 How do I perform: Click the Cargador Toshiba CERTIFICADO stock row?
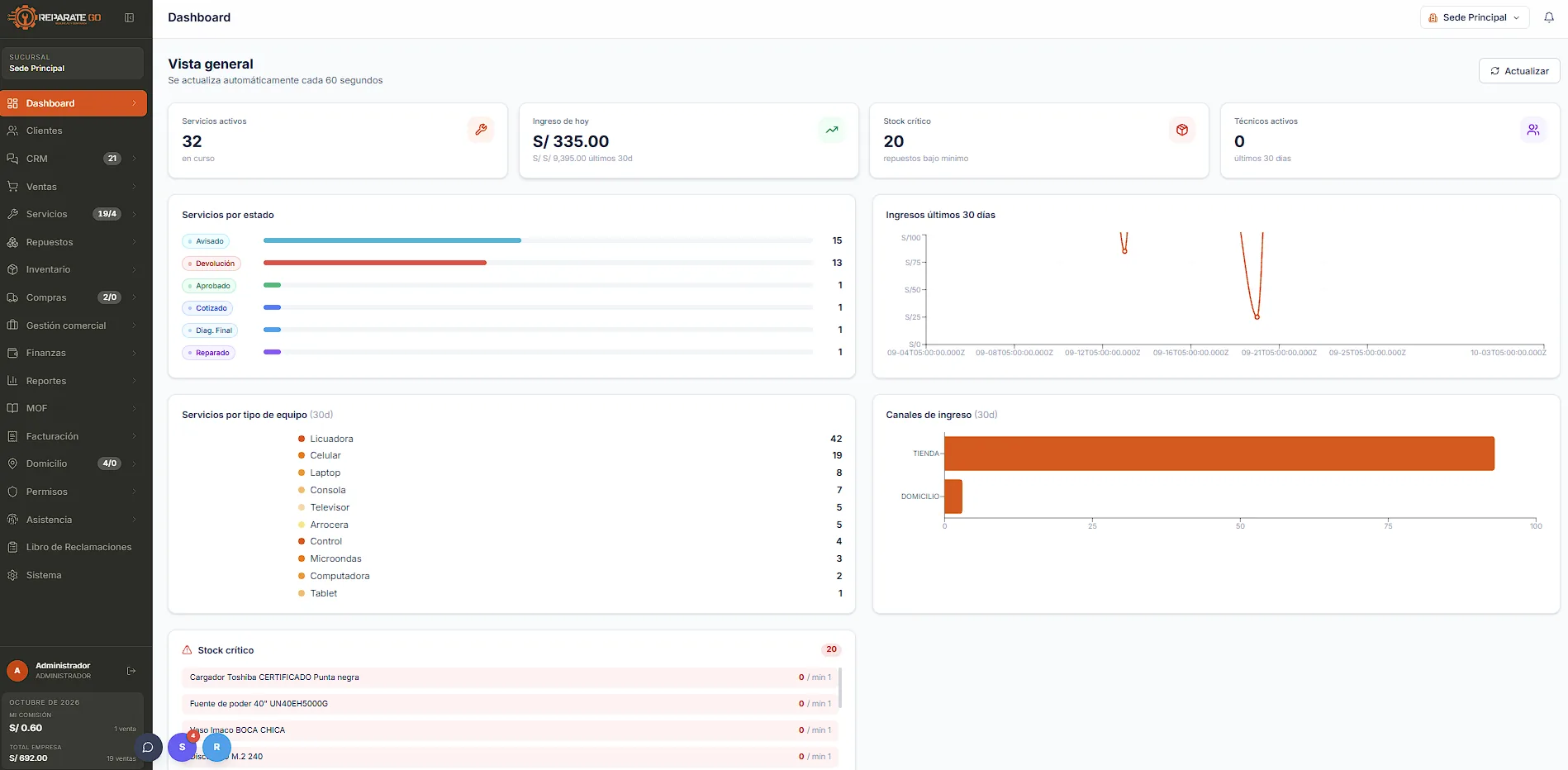(x=510, y=677)
